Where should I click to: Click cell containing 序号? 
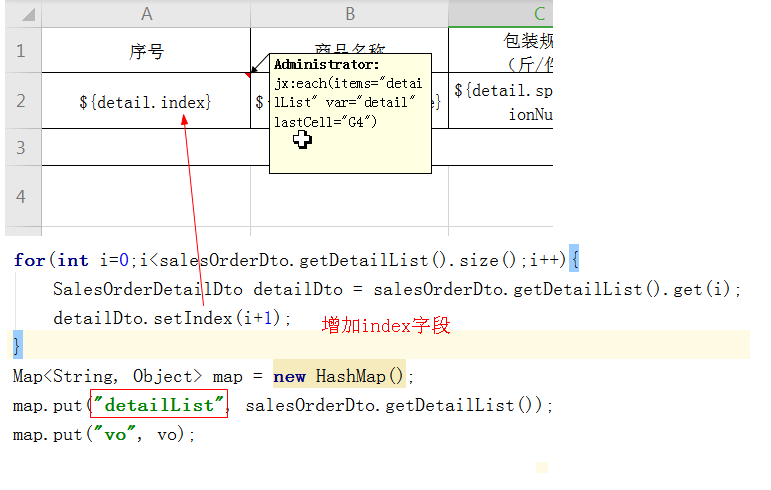pyautogui.click(x=146, y=51)
